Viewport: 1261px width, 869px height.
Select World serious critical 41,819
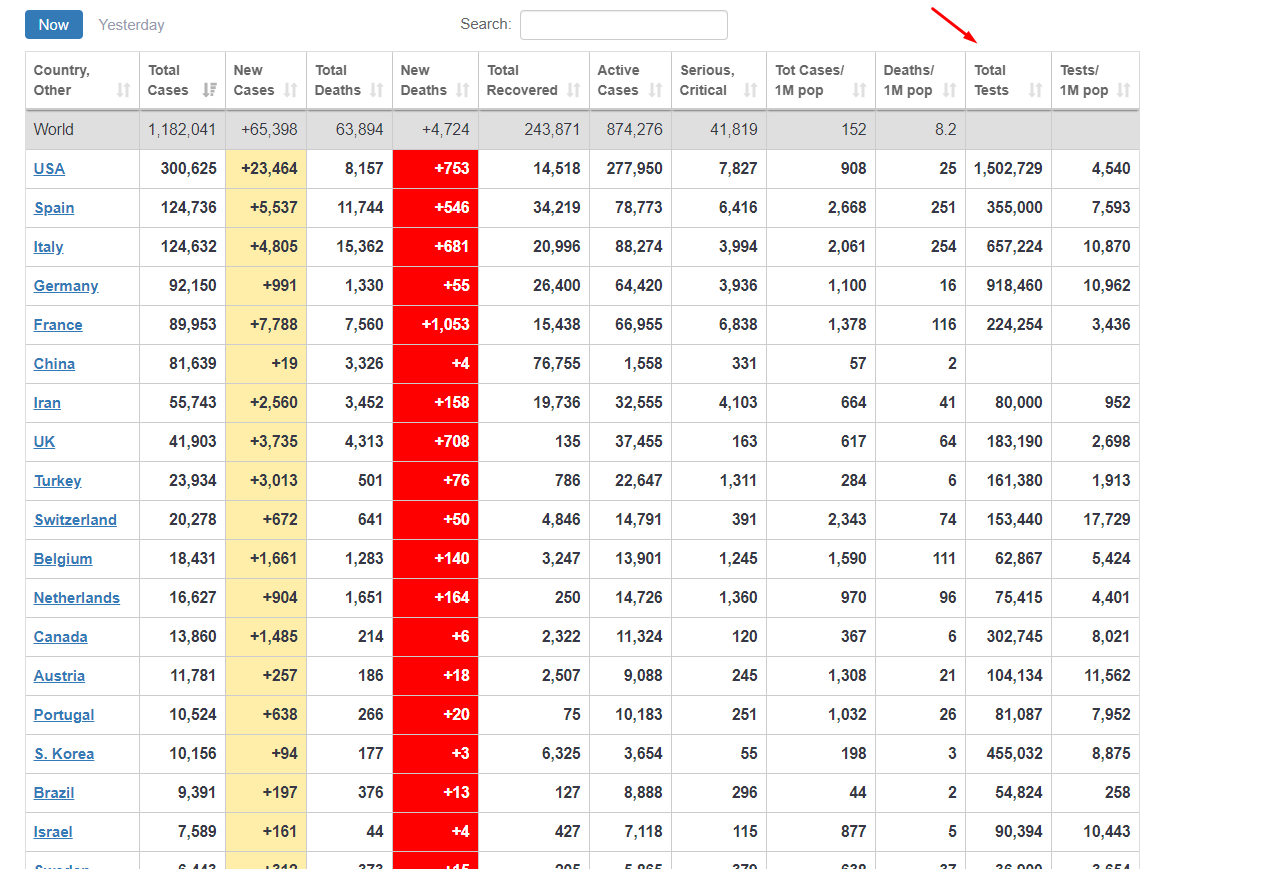click(x=734, y=129)
